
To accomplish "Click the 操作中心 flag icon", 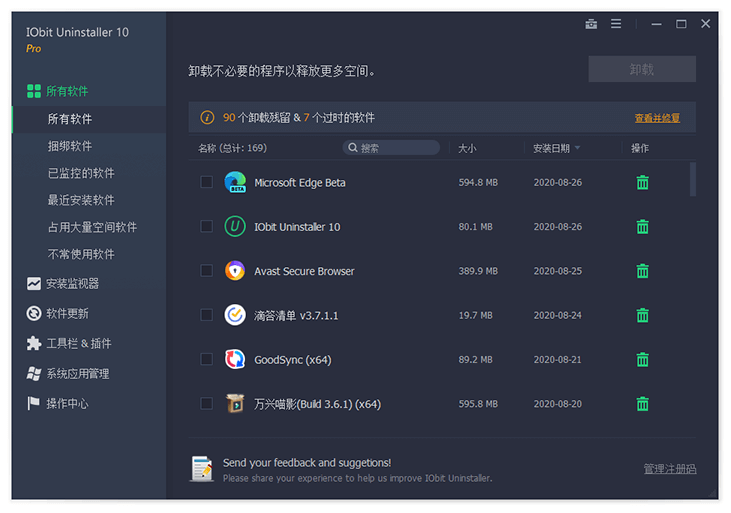I will click(34, 403).
